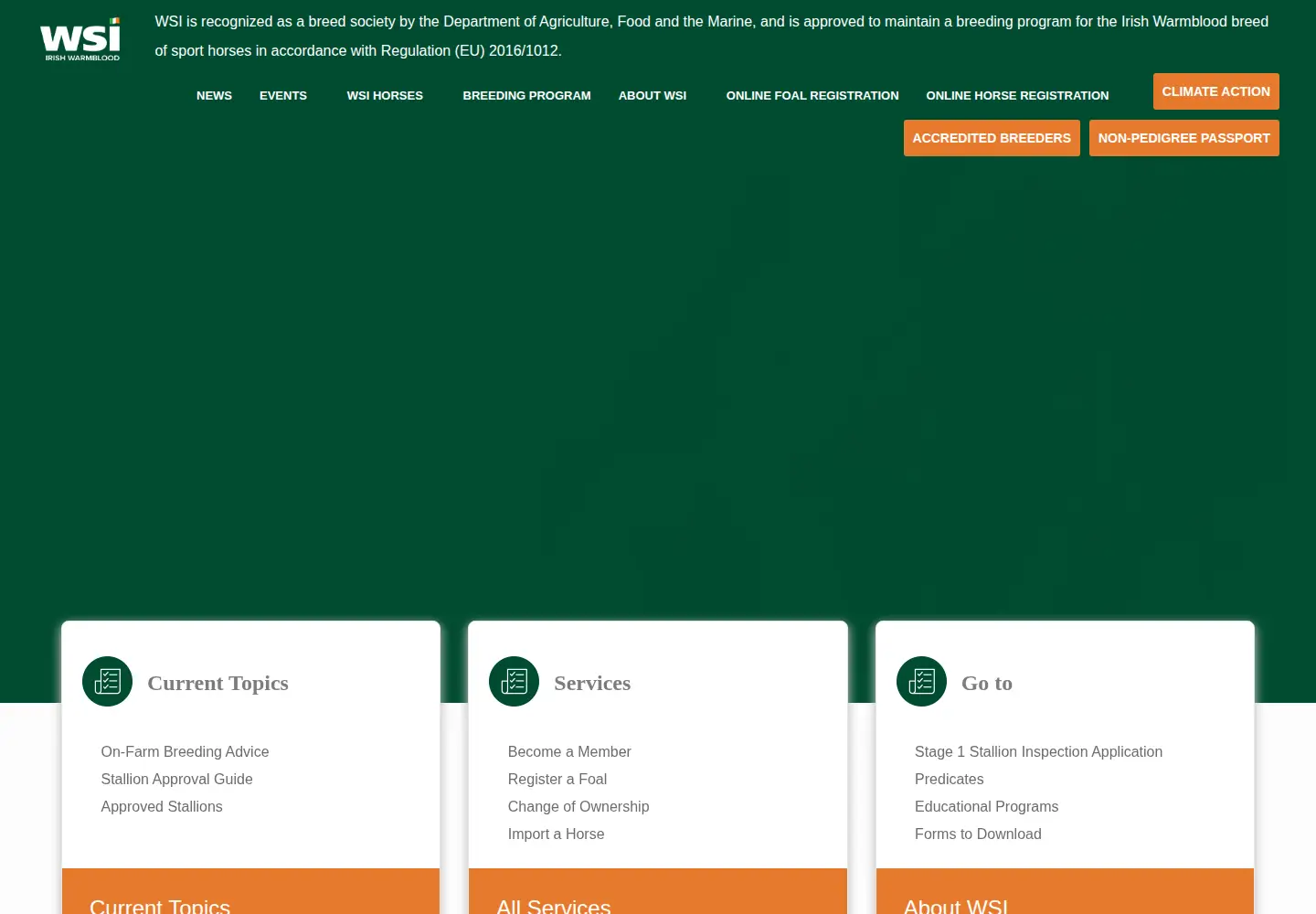Viewport: 1316px width, 914px height.
Task: Click the Non-Pedigree Passport button
Action: coord(1184,138)
